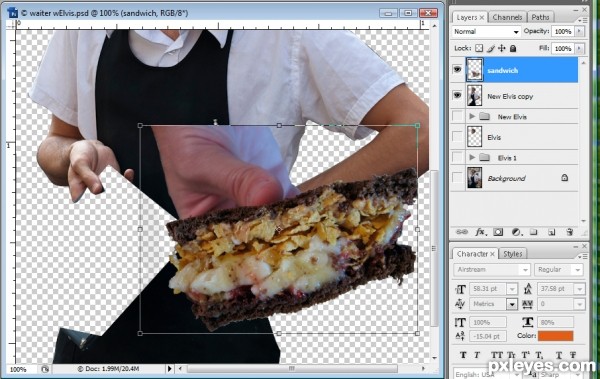Toggle Faux Italic
The image size is (600, 379).
point(477,355)
